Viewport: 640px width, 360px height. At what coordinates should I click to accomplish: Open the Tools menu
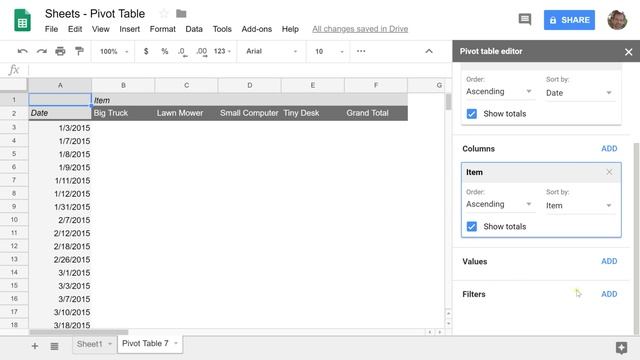(222, 29)
